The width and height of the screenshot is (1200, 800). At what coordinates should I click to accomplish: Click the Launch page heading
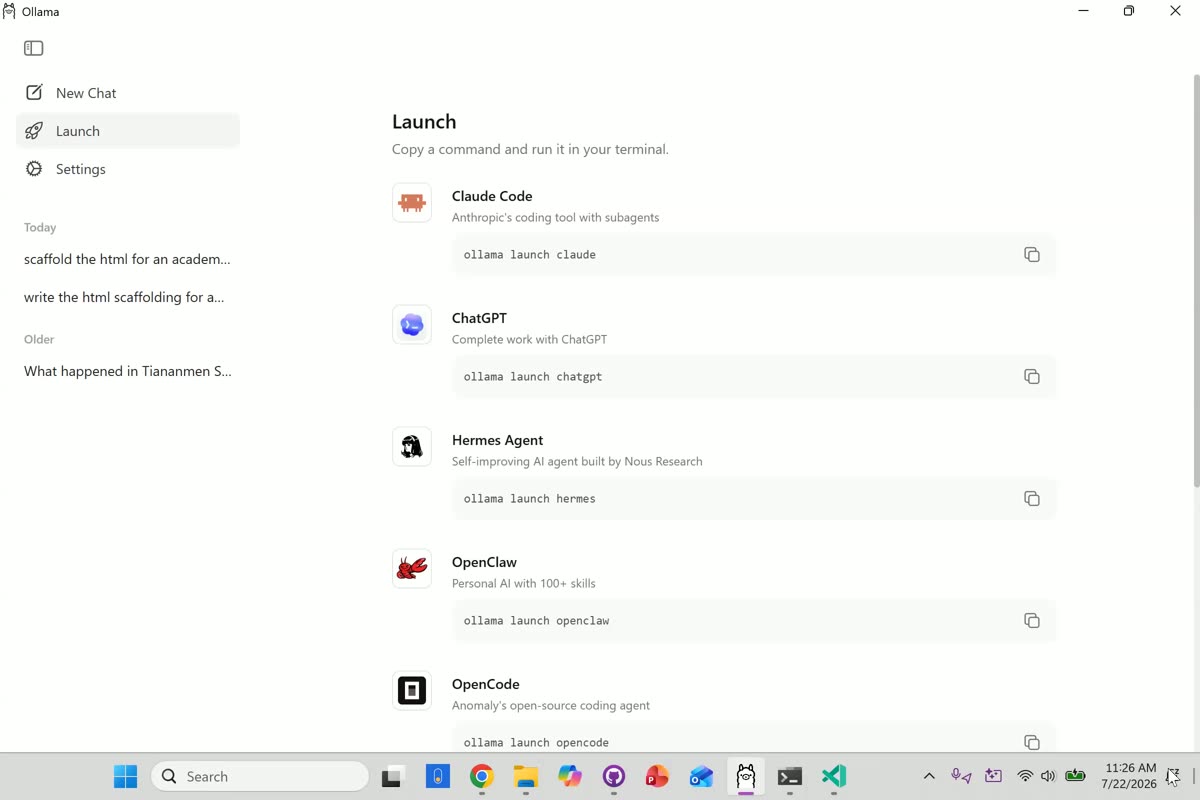[x=424, y=121]
